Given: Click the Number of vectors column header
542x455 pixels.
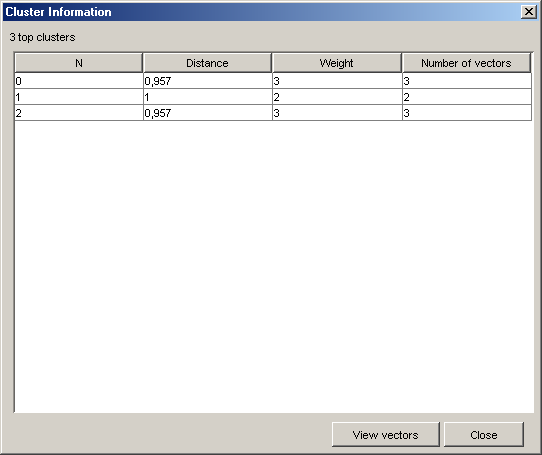Looking at the screenshot, I should (466, 63).
